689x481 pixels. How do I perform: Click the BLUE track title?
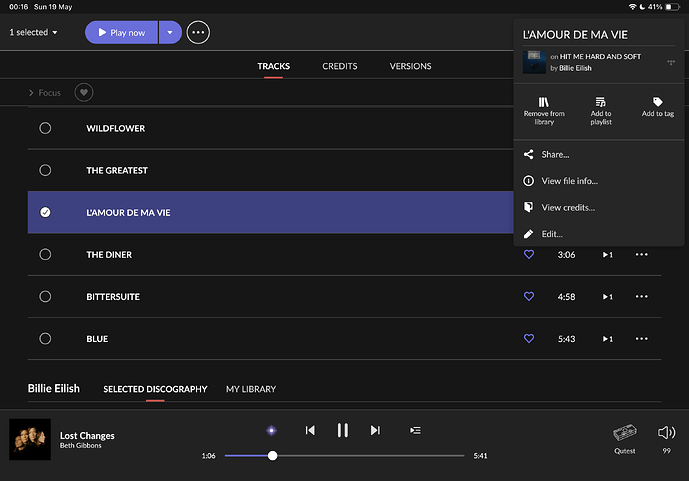coord(97,339)
